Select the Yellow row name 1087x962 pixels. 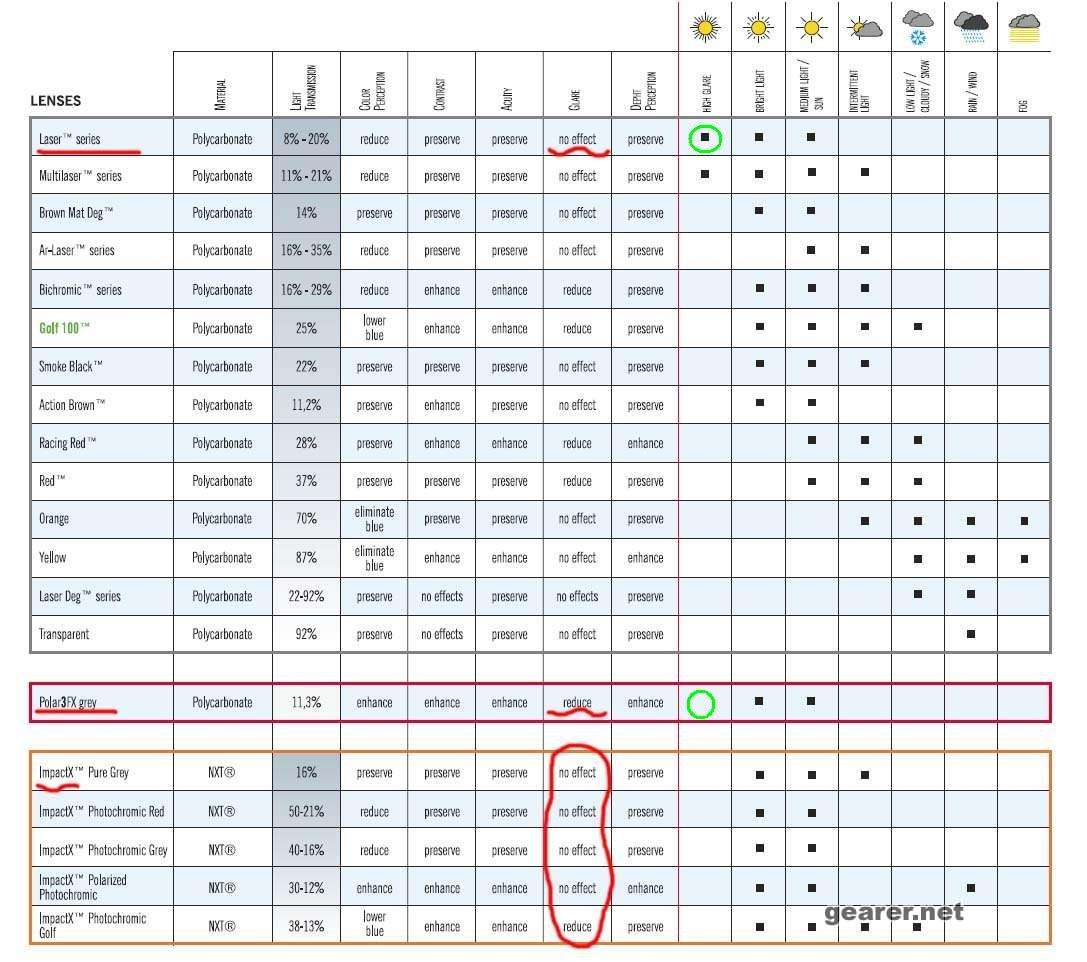click(x=53, y=557)
